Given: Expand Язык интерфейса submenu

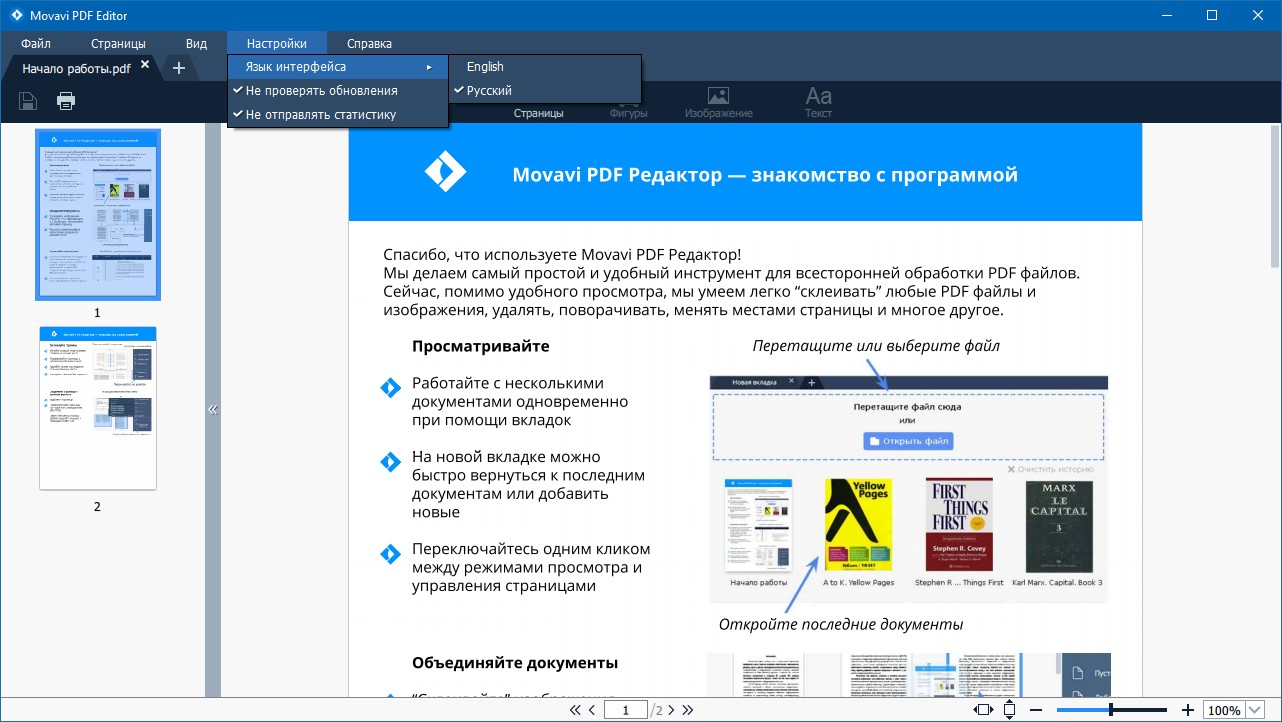Looking at the screenshot, I should 338,66.
